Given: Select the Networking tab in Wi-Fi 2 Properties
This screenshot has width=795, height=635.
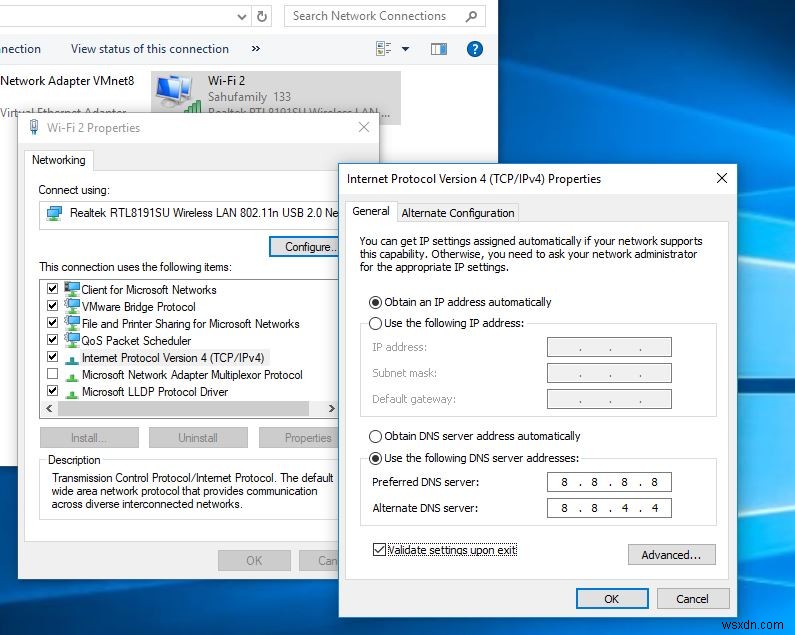Looking at the screenshot, I should [x=59, y=160].
